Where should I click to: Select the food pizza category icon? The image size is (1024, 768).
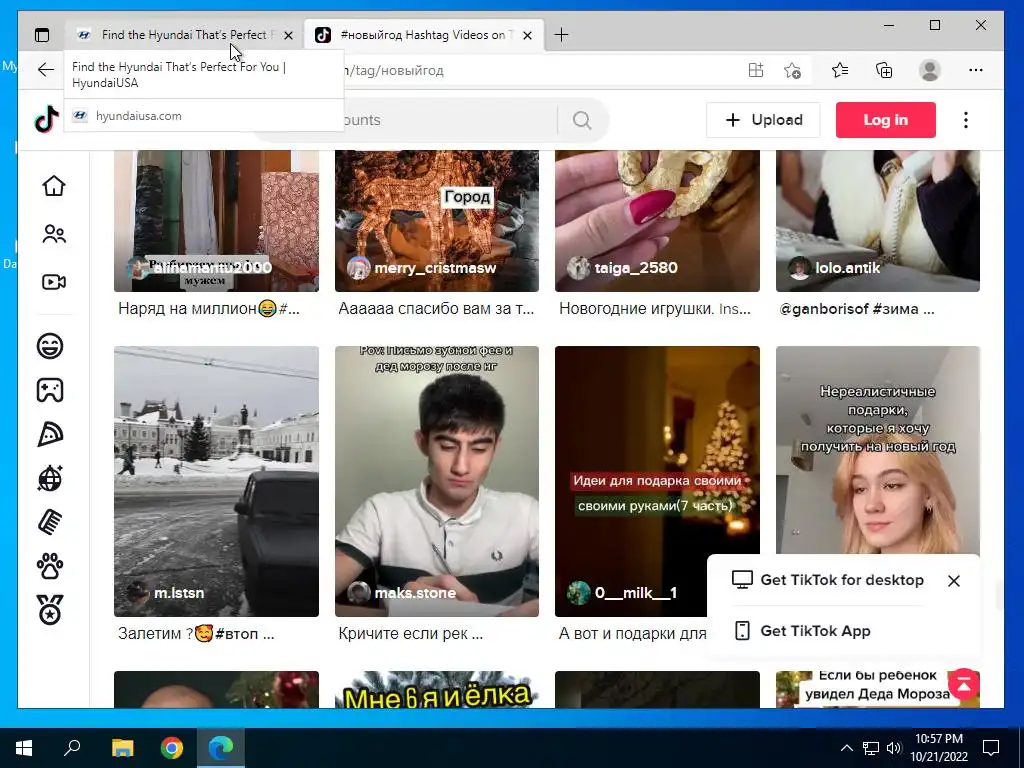(x=50, y=434)
